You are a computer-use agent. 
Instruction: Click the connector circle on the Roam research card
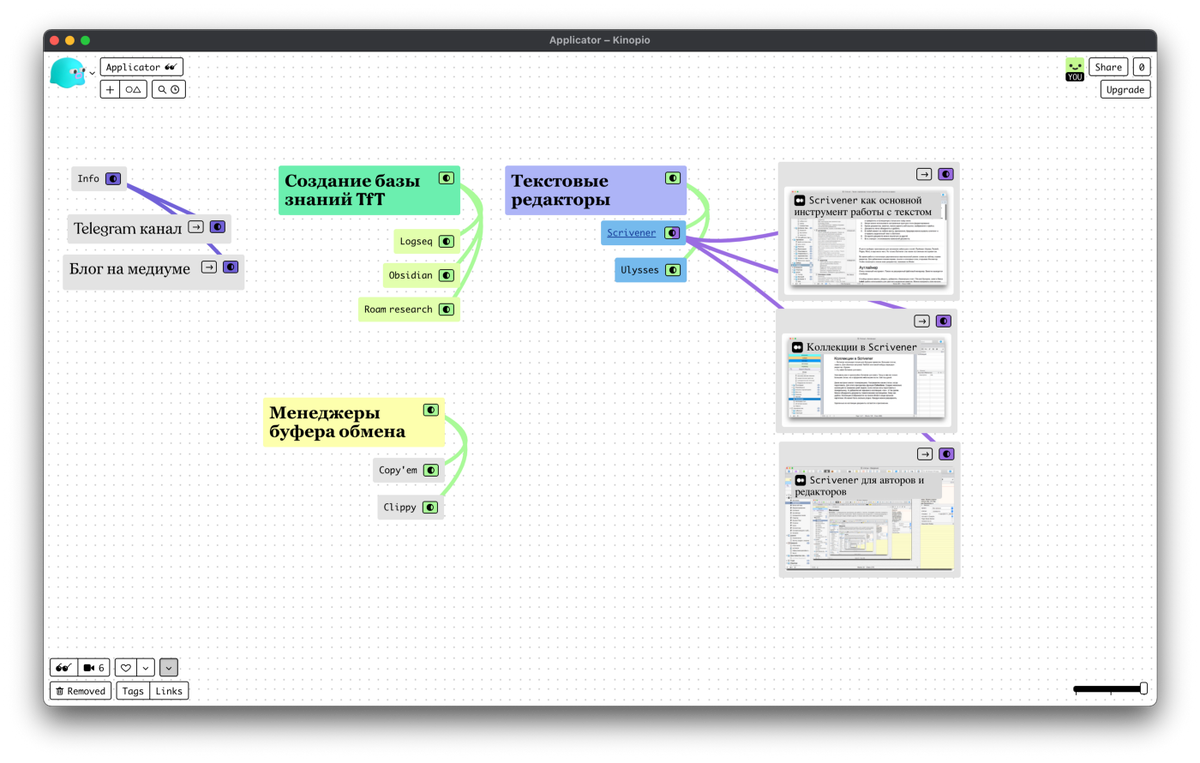pyautogui.click(x=446, y=309)
